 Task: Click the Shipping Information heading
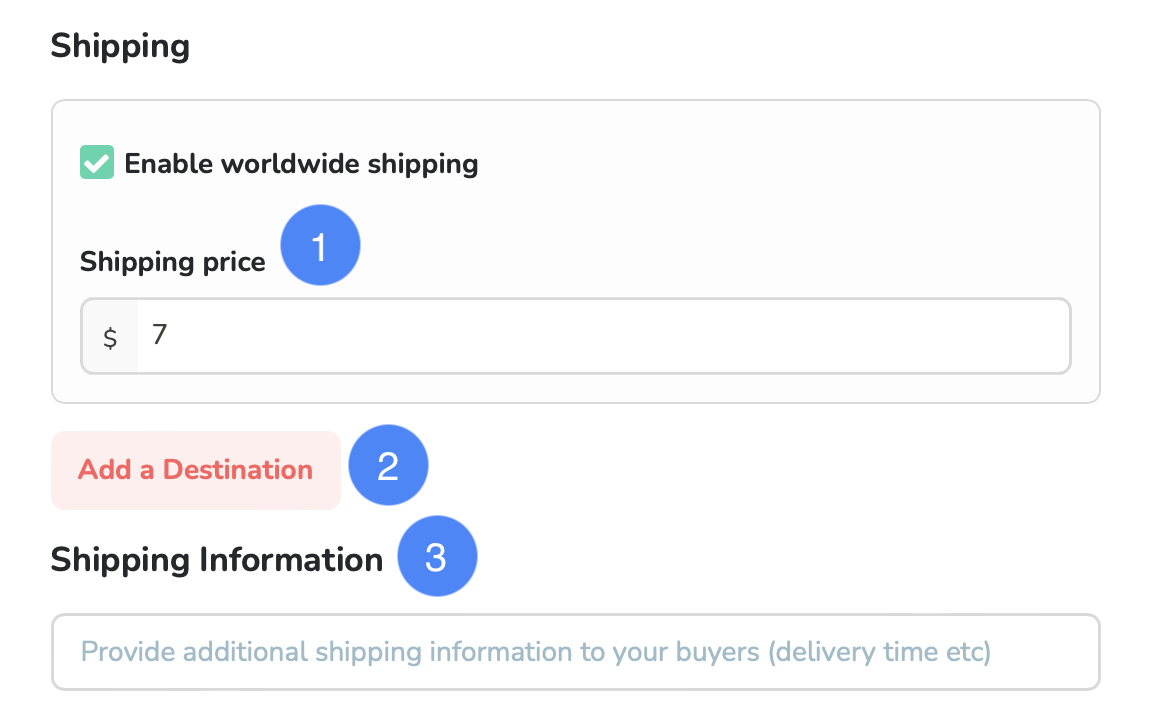[217, 560]
